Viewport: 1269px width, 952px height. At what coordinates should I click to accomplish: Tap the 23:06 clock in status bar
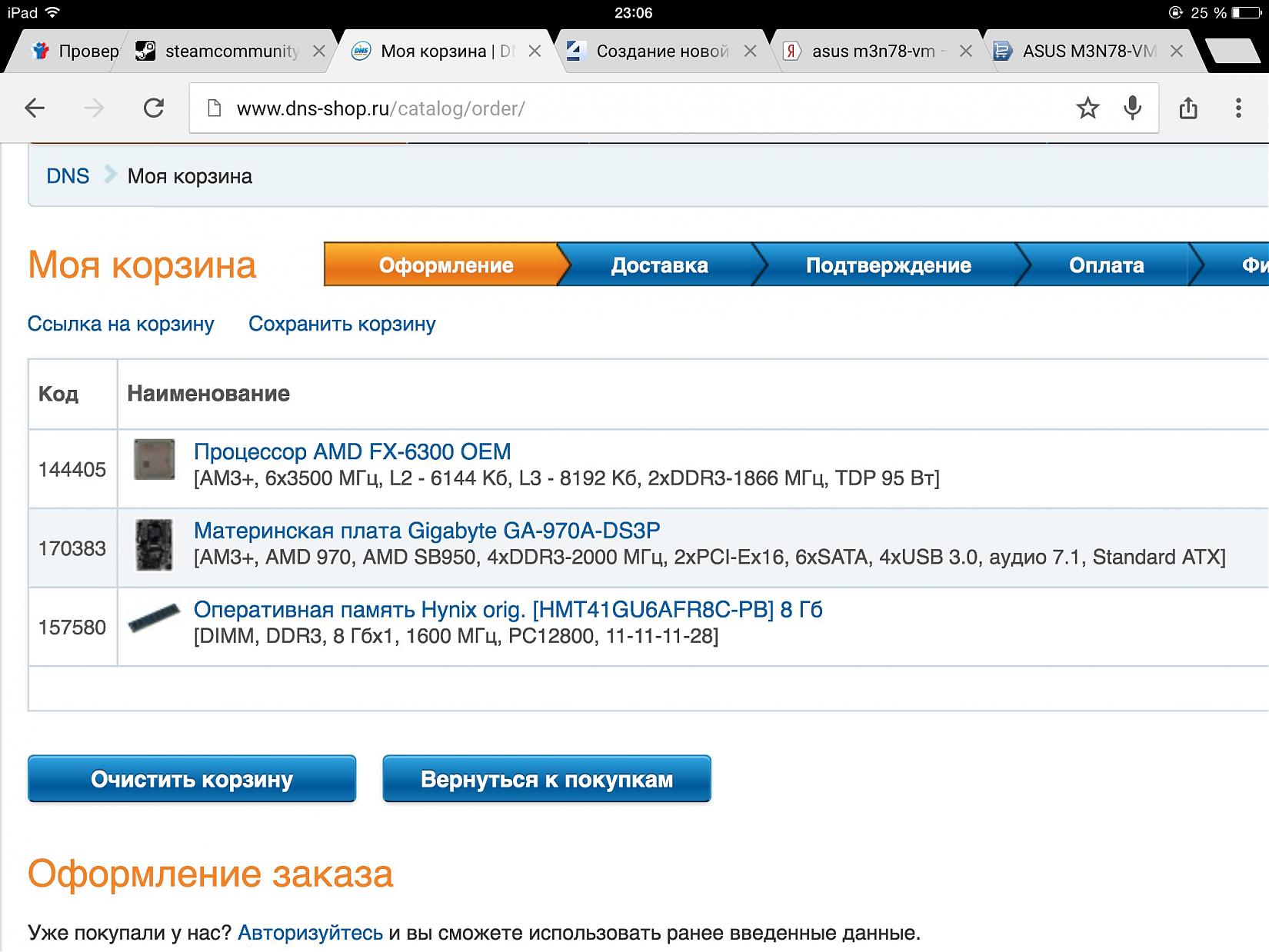[x=634, y=12]
